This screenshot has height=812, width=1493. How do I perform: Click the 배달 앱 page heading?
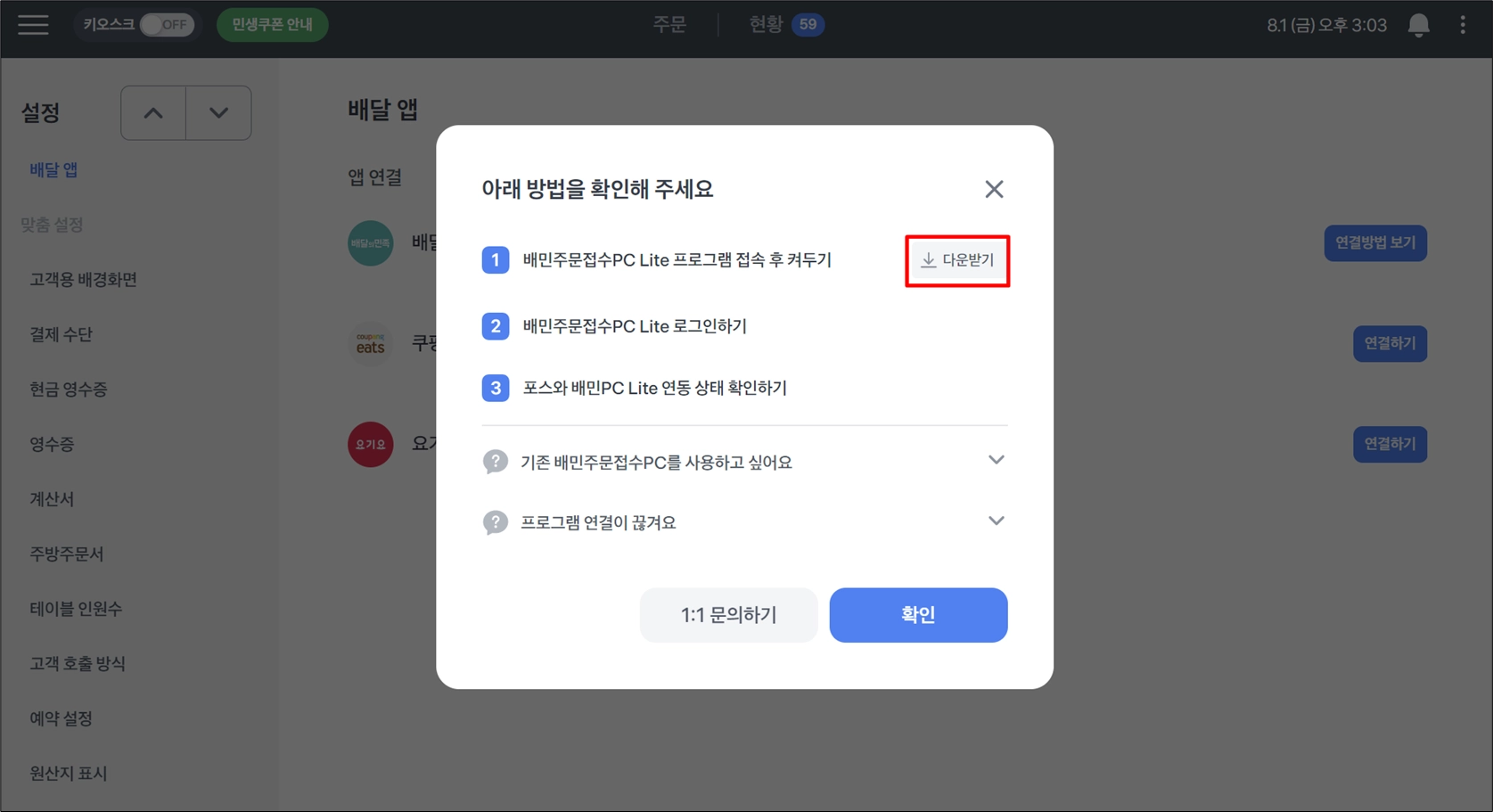click(x=382, y=110)
